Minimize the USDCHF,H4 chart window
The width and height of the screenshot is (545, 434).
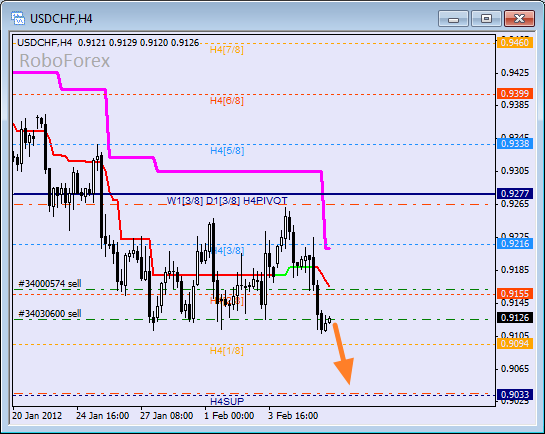(x=453, y=18)
